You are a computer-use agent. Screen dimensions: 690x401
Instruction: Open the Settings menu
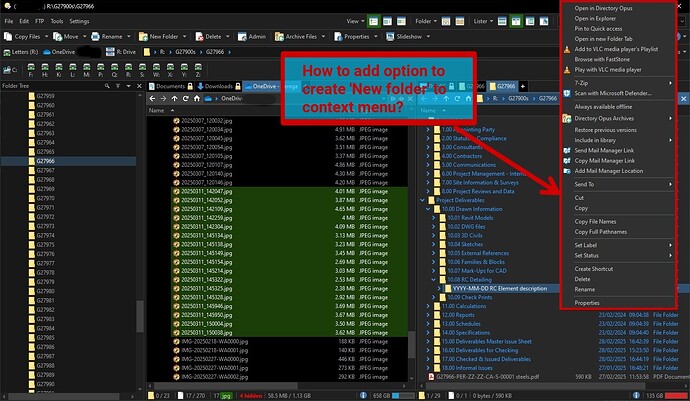(x=79, y=20)
